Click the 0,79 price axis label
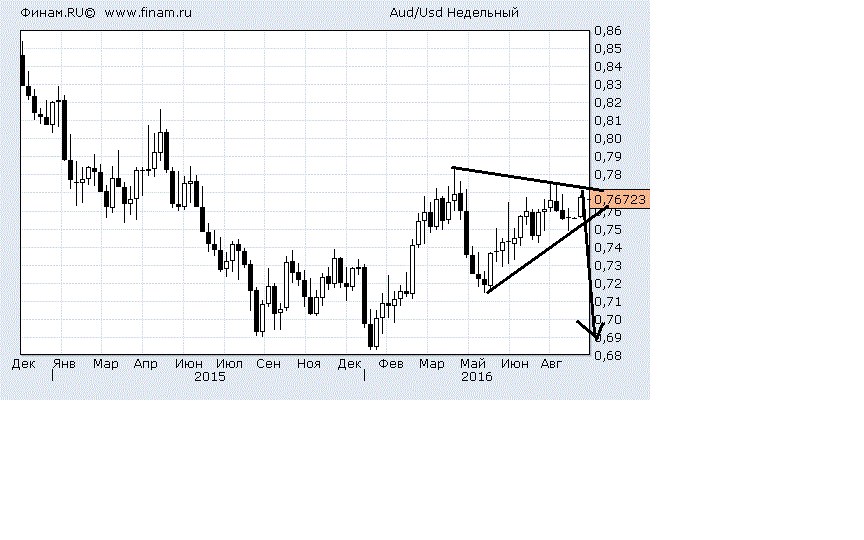Screen dimensions: 864x540 point(608,157)
